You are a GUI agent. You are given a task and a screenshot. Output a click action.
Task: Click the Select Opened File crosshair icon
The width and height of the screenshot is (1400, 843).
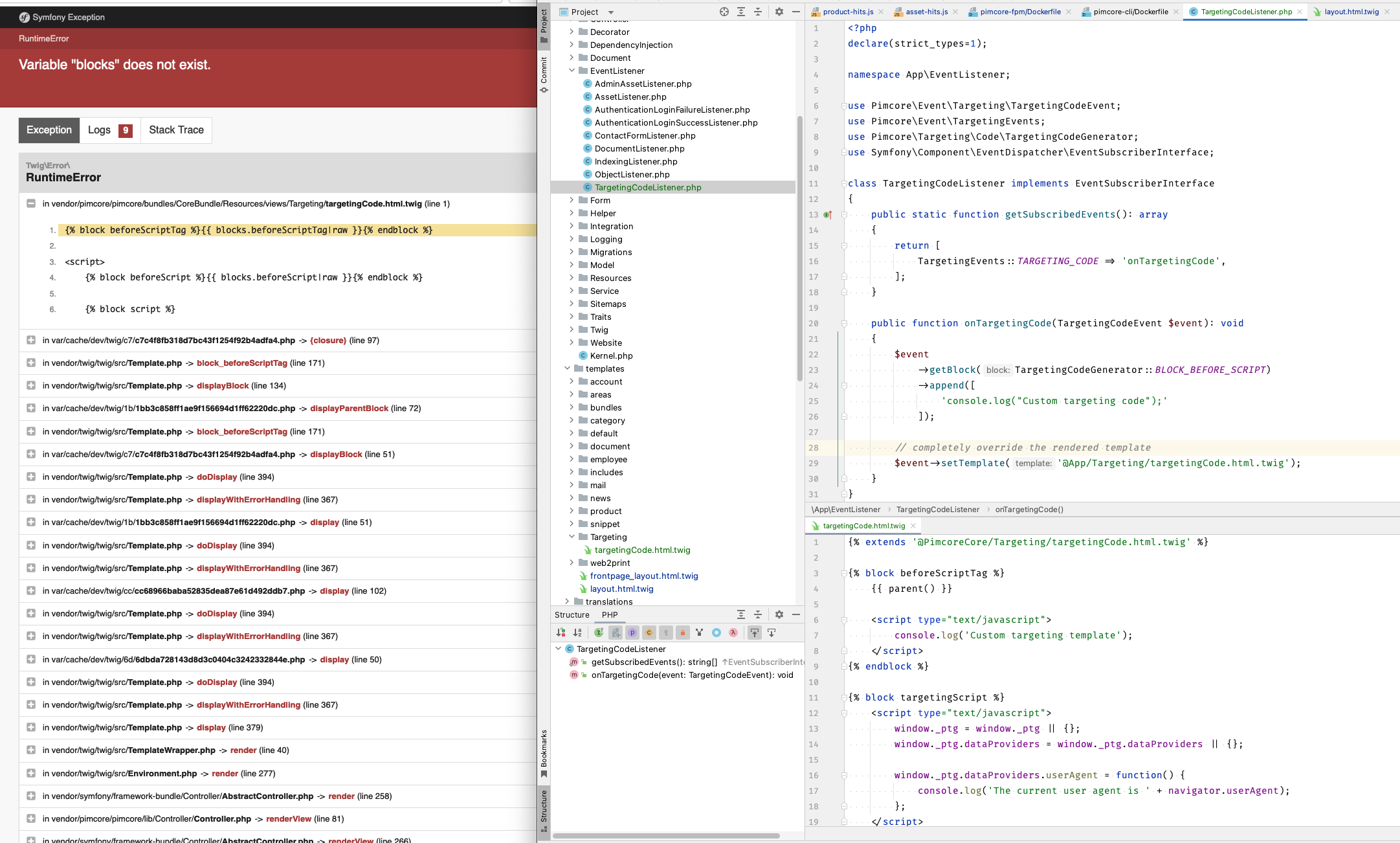point(724,12)
